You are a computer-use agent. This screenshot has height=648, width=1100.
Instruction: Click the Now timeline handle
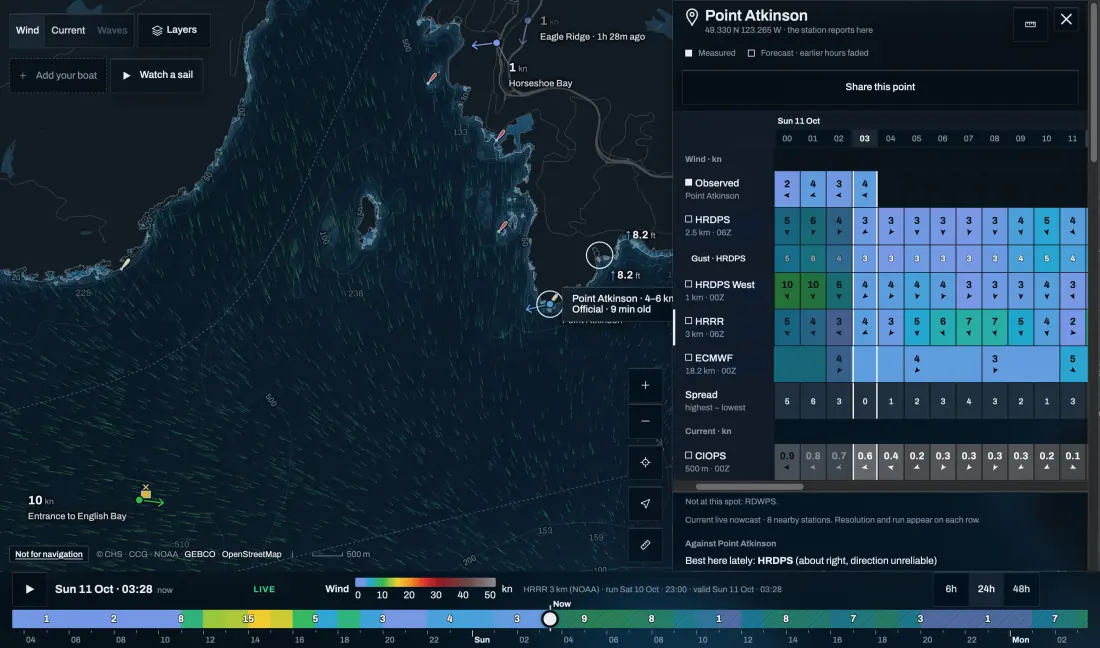(x=550, y=619)
